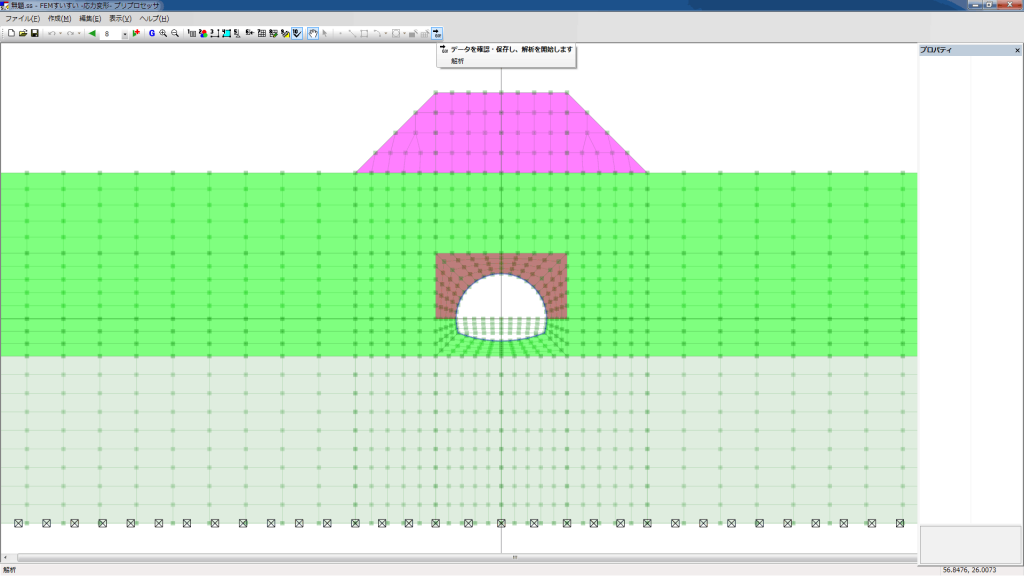Toggle the hand pan tool
The width and height of the screenshot is (1024, 576).
pos(313,33)
